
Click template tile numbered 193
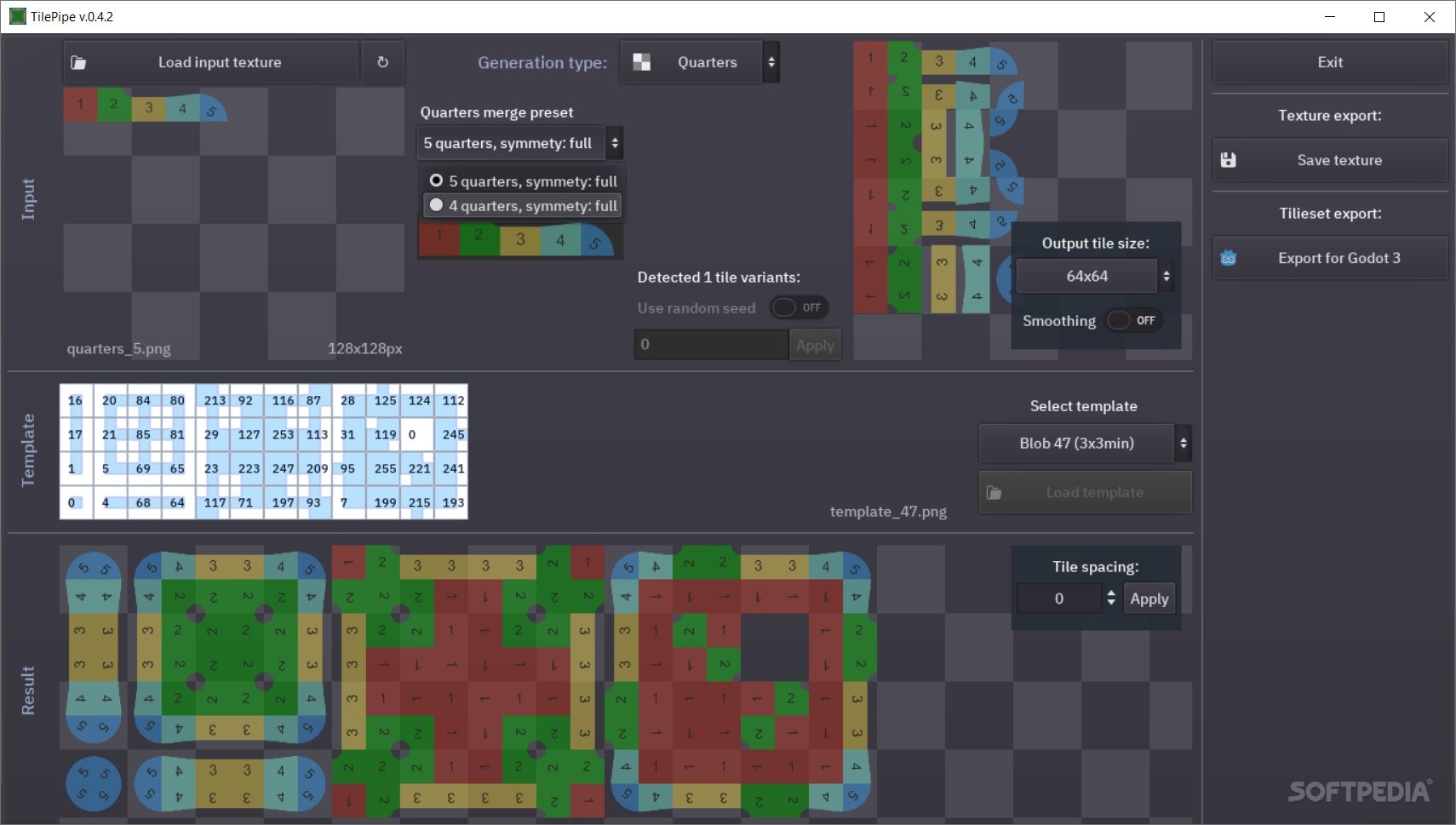coord(451,502)
